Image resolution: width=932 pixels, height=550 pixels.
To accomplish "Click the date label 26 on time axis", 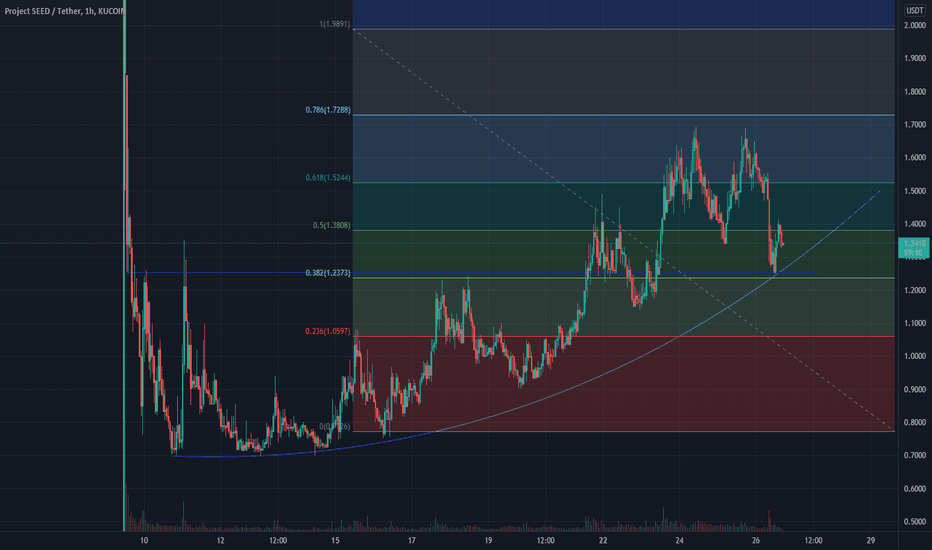I will [x=755, y=540].
